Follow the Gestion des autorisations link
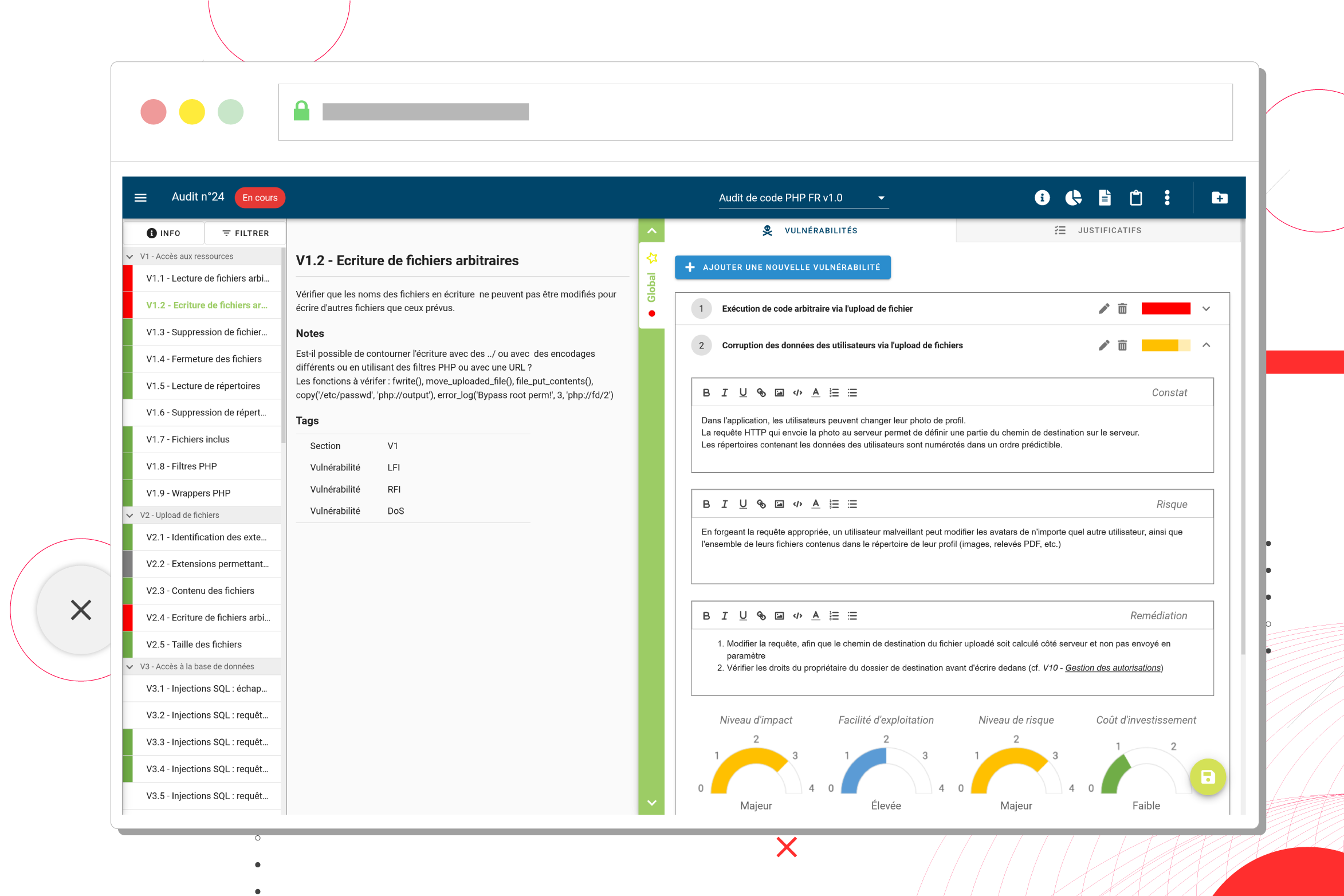This screenshot has height=896, width=1344. point(1113,668)
